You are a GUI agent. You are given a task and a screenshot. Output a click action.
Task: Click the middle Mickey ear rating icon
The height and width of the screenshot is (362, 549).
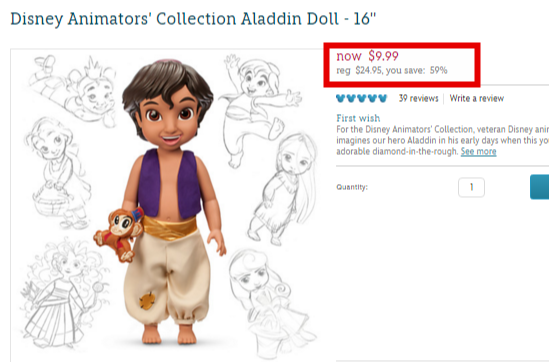click(x=362, y=98)
